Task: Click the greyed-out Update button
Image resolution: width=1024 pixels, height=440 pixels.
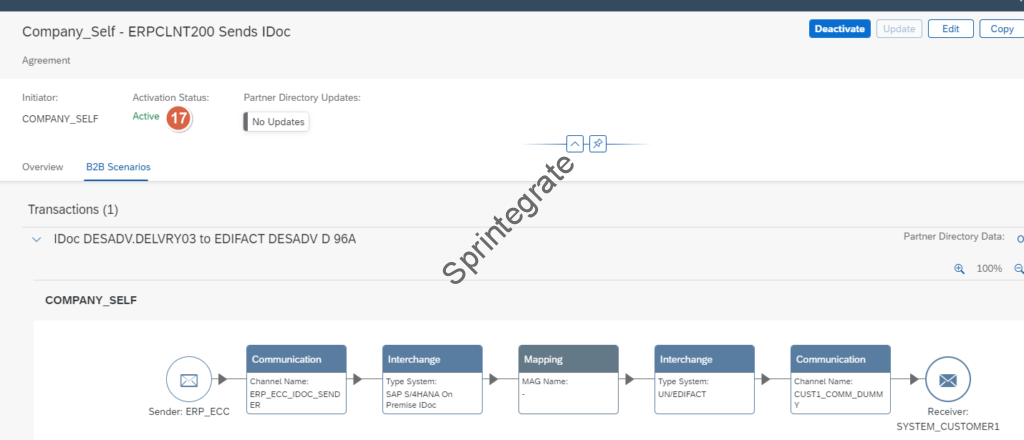Action: coord(899,29)
